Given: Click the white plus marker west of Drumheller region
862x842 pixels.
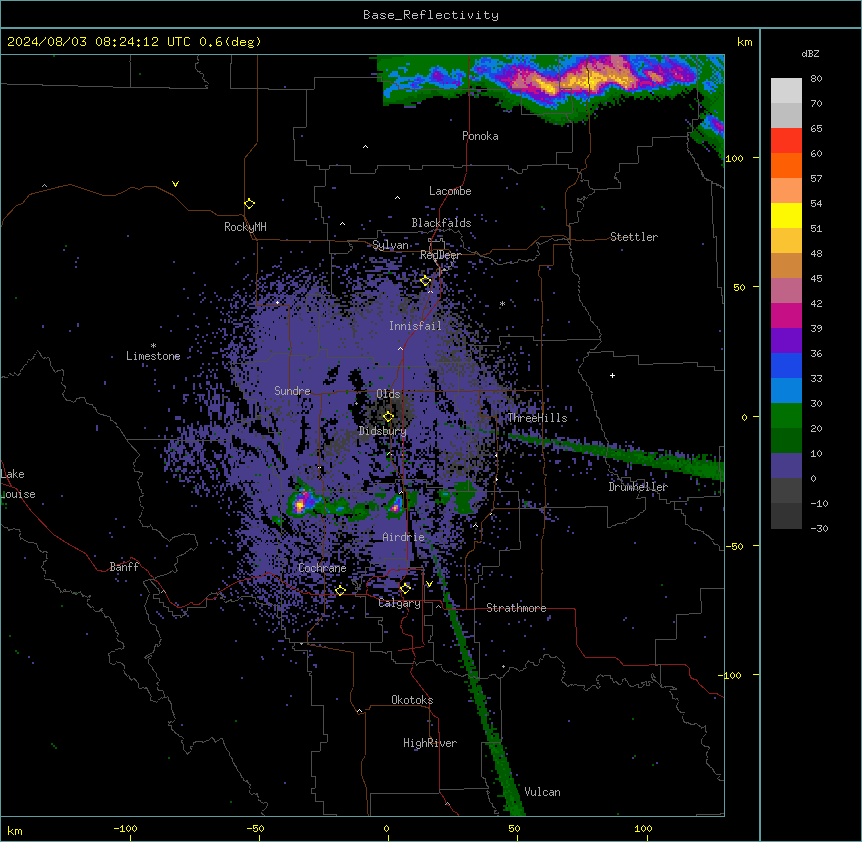Looking at the screenshot, I should (612, 375).
